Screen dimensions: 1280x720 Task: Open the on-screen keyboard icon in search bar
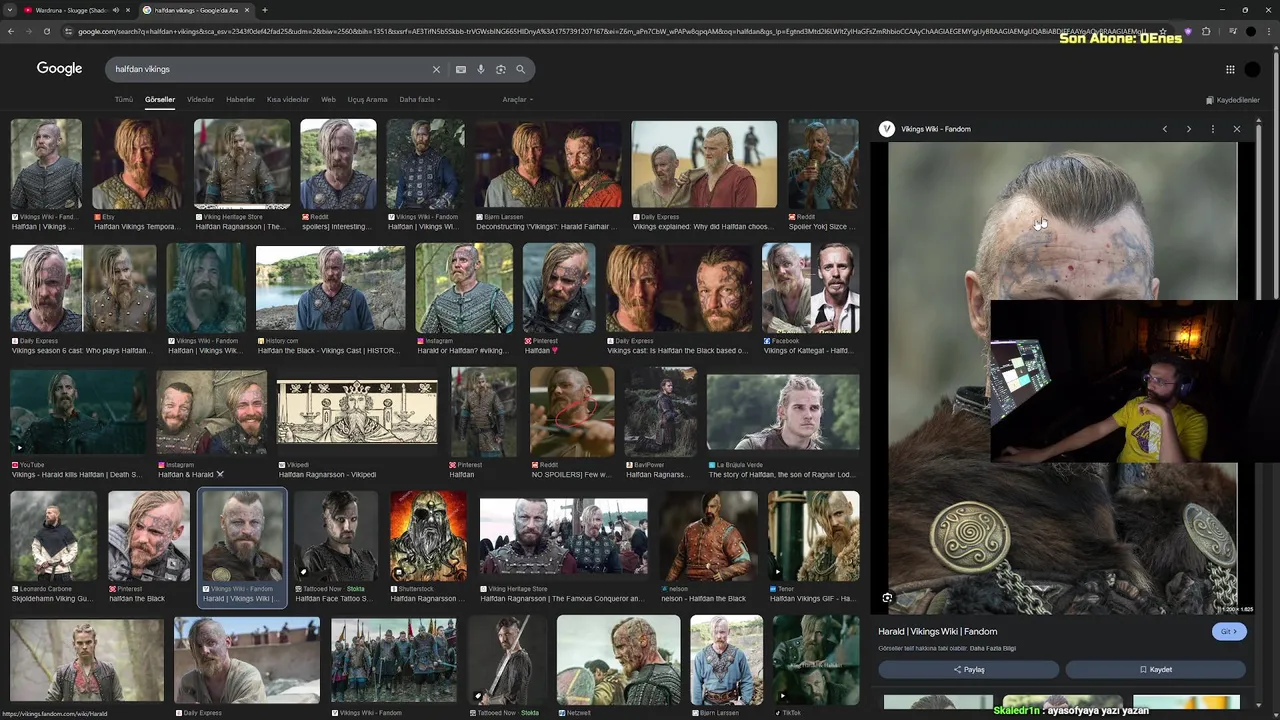pos(460,69)
